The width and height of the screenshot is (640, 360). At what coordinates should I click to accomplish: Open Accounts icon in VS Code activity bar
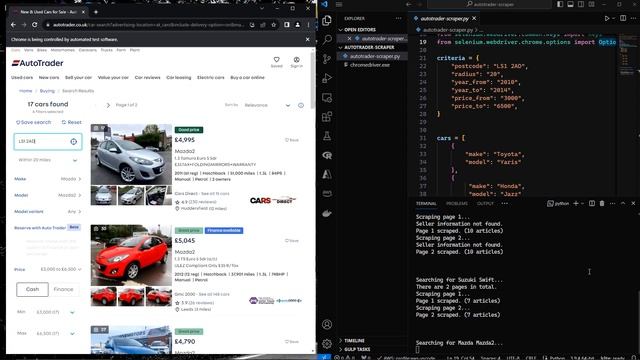(x=327, y=324)
